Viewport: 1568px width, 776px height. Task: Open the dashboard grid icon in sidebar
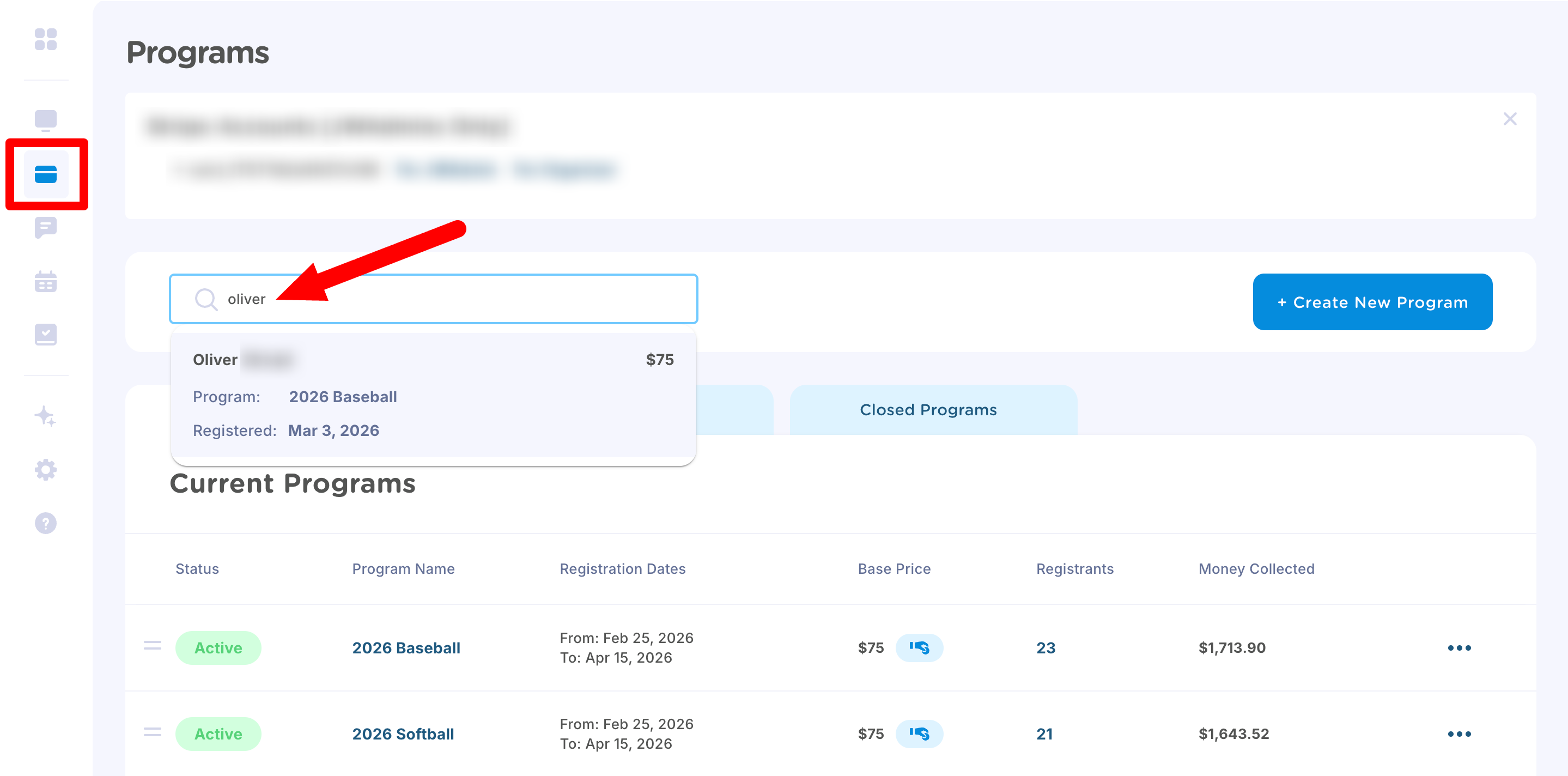[x=46, y=40]
